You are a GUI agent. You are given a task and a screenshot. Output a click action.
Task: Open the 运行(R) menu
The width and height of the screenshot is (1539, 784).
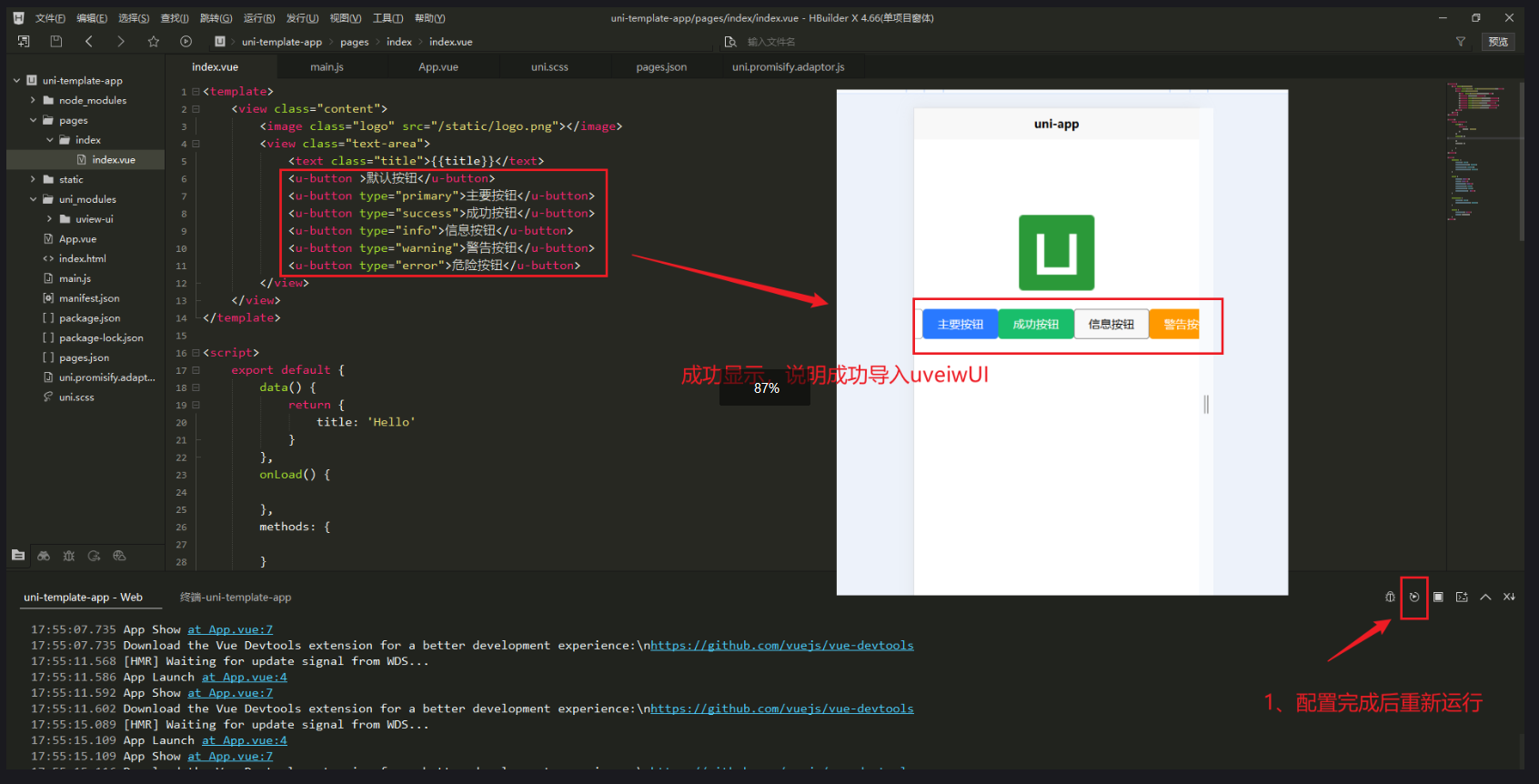259,18
